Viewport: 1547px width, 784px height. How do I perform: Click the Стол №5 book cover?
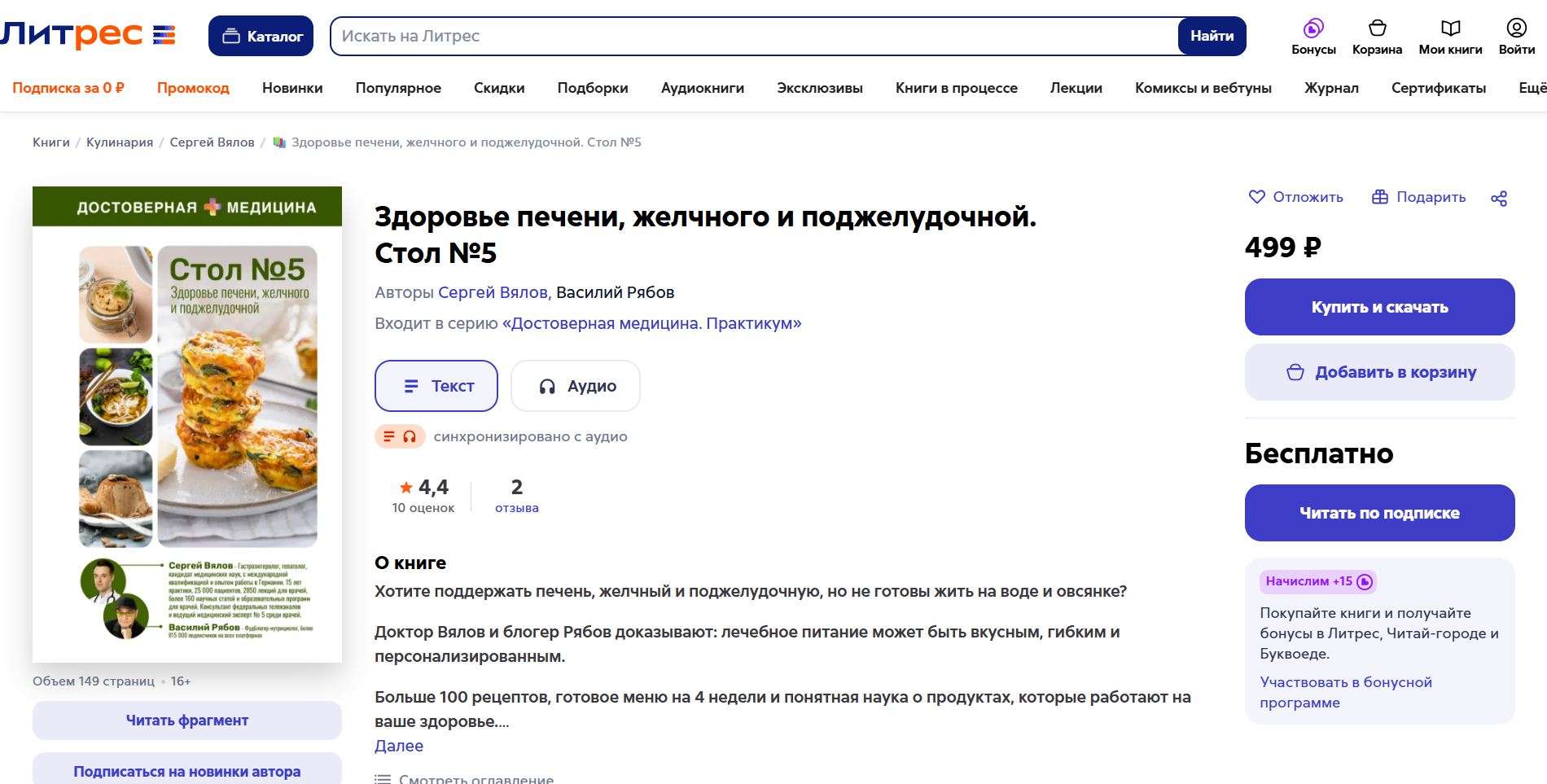tap(187, 424)
